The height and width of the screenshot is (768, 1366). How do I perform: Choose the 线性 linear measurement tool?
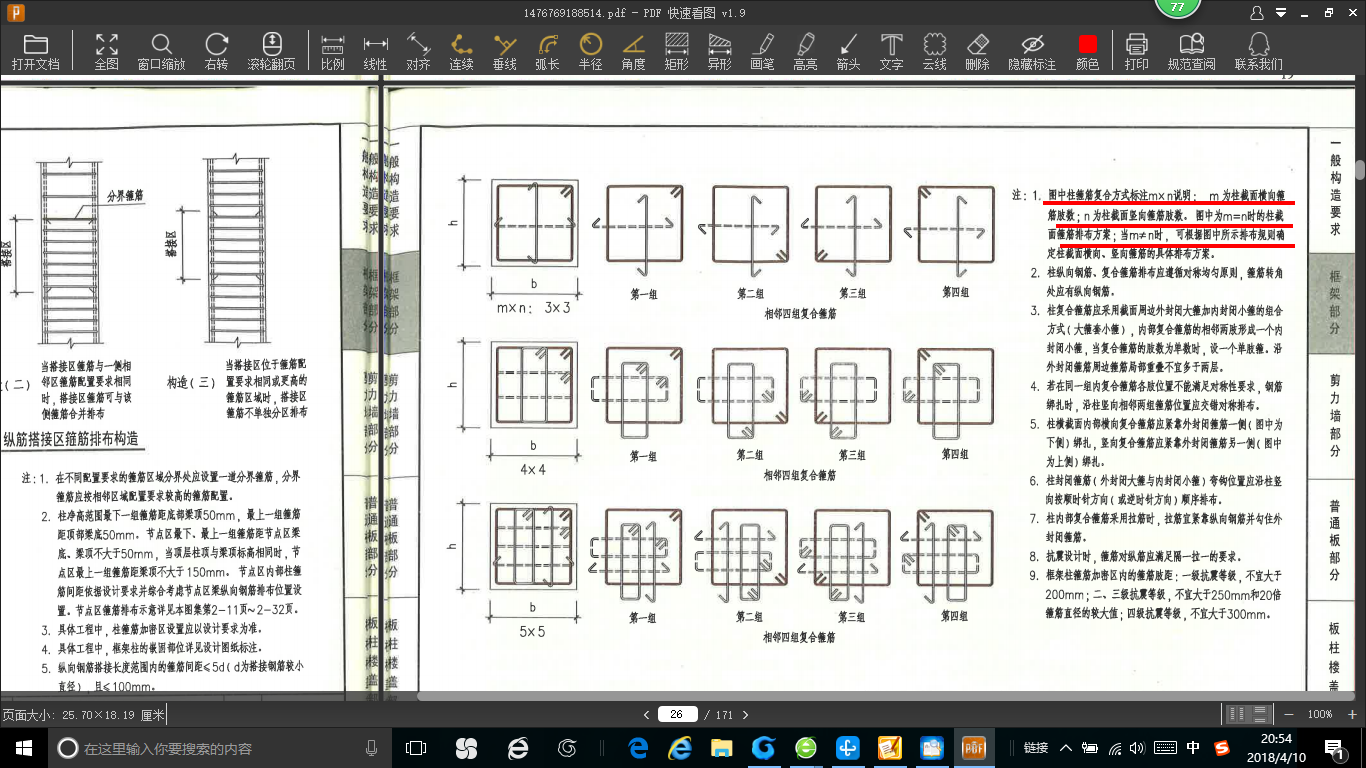coord(375,51)
